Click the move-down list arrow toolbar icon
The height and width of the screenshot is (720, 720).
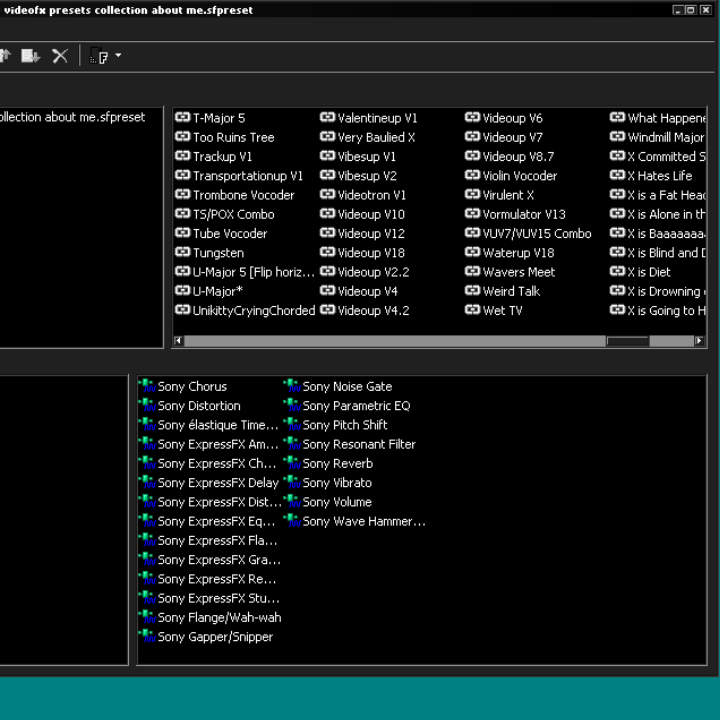click(x=30, y=56)
